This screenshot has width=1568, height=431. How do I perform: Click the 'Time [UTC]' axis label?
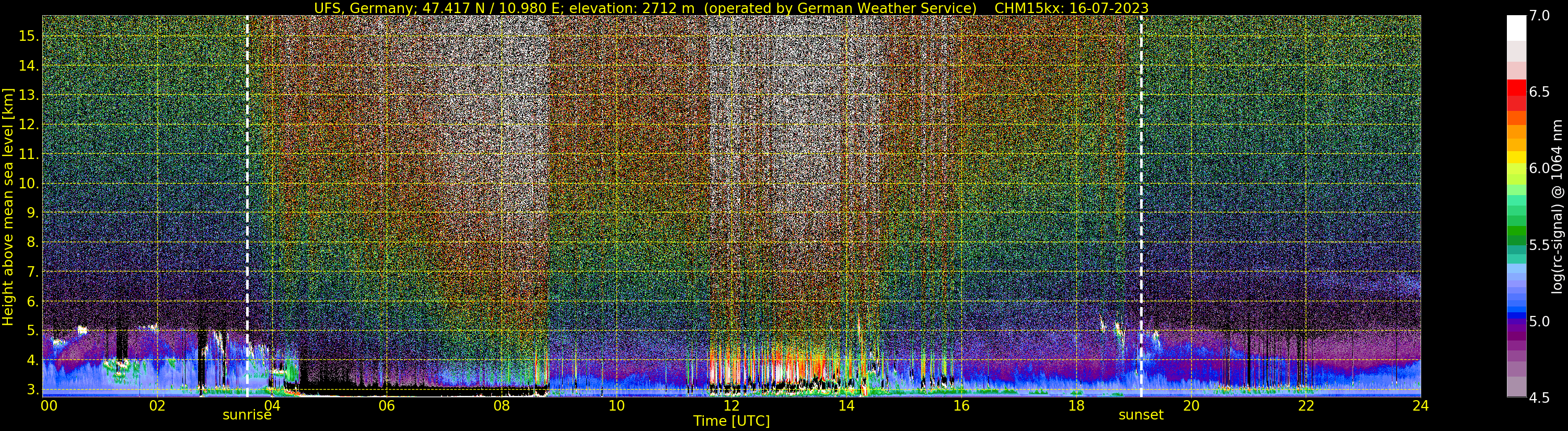[x=731, y=421]
